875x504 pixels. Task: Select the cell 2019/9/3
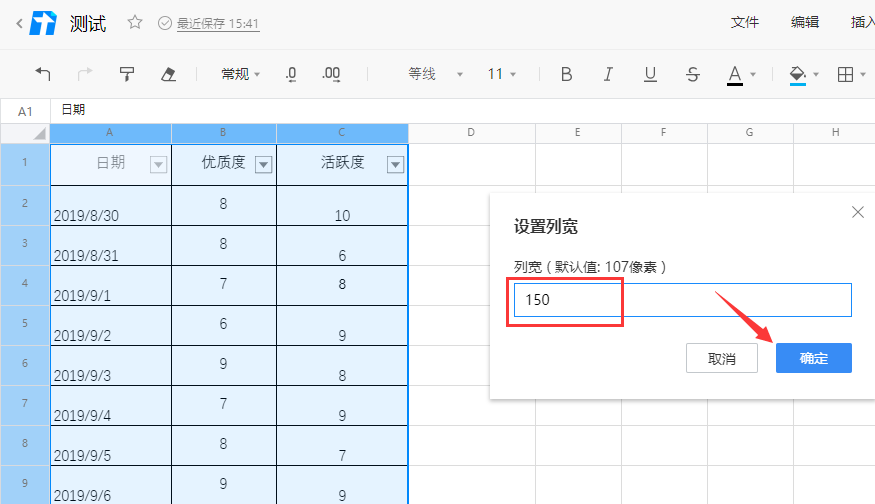click(x=110, y=366)
